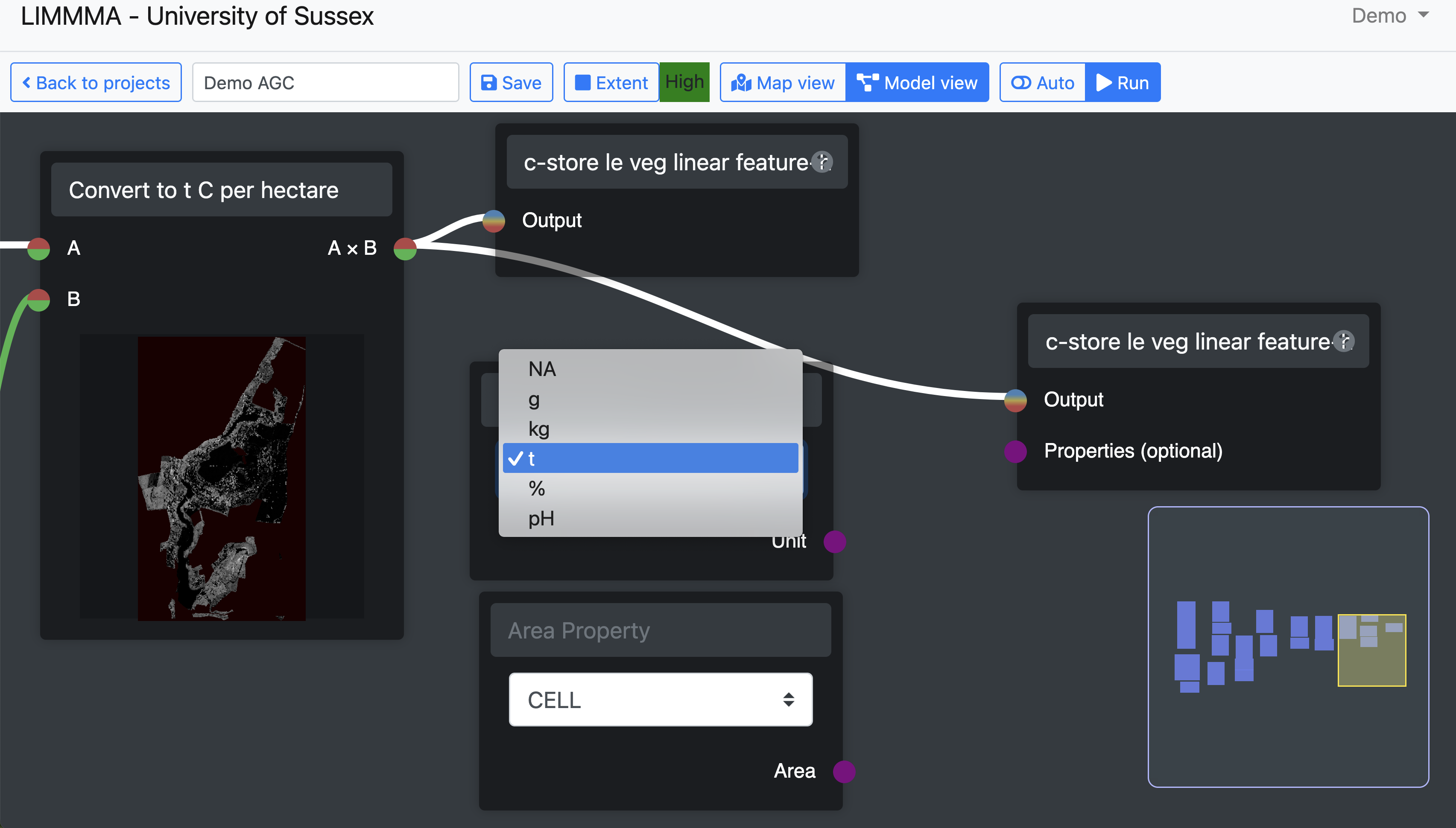Click purple Properties (optional) socket

click(1015, 452)
